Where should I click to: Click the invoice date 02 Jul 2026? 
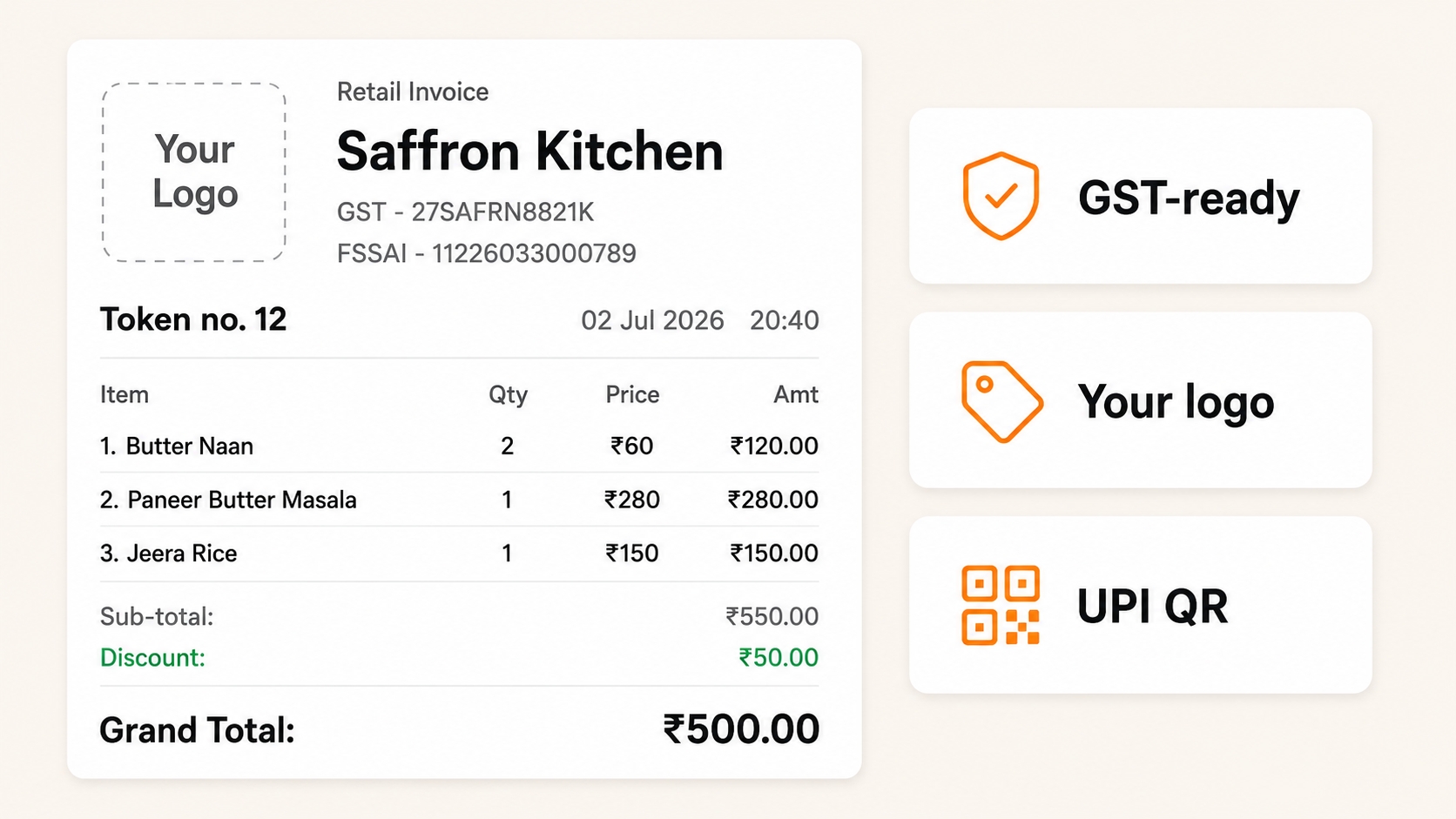(x=652, y=320)
